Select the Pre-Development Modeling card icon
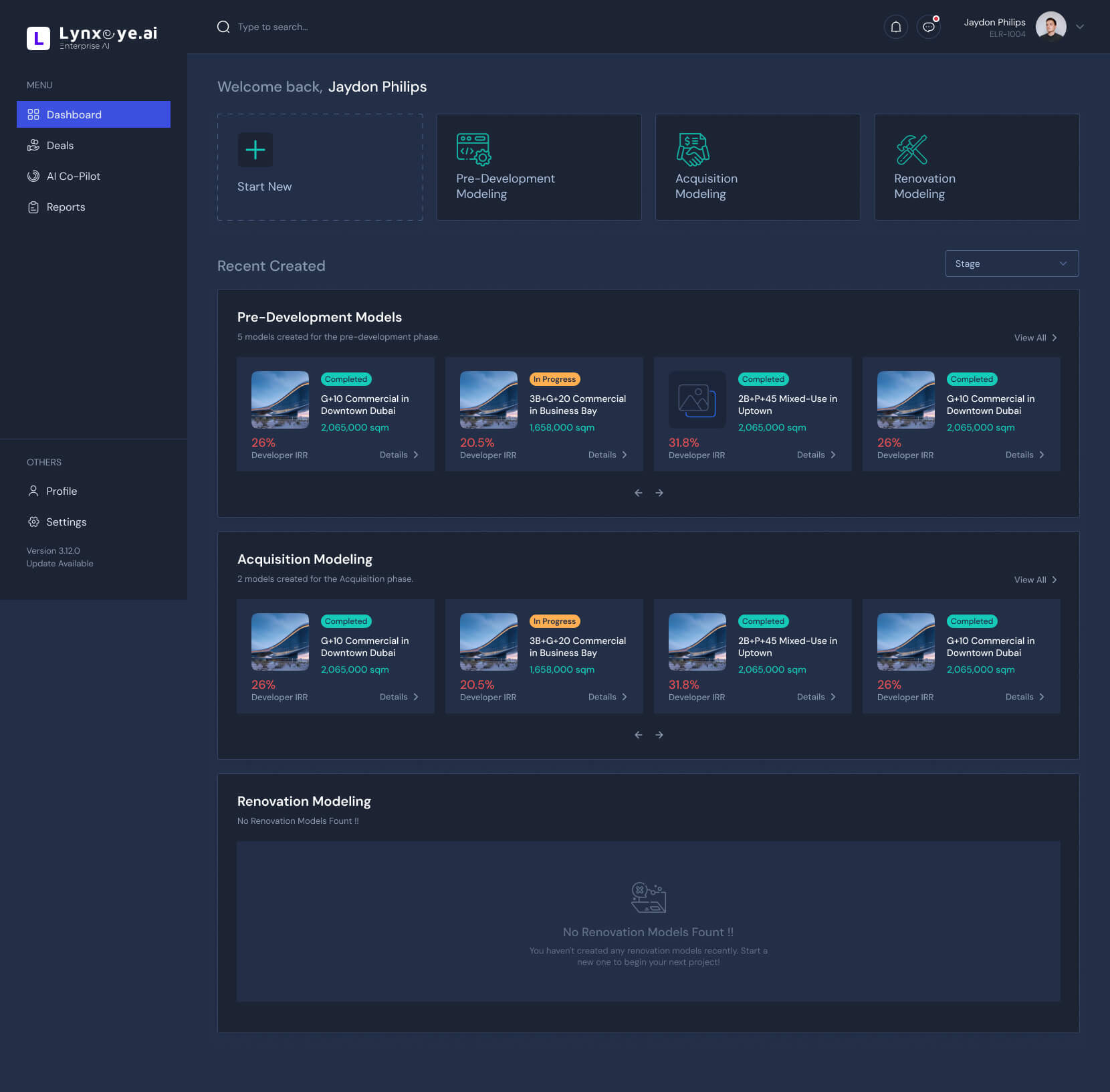 473,149
